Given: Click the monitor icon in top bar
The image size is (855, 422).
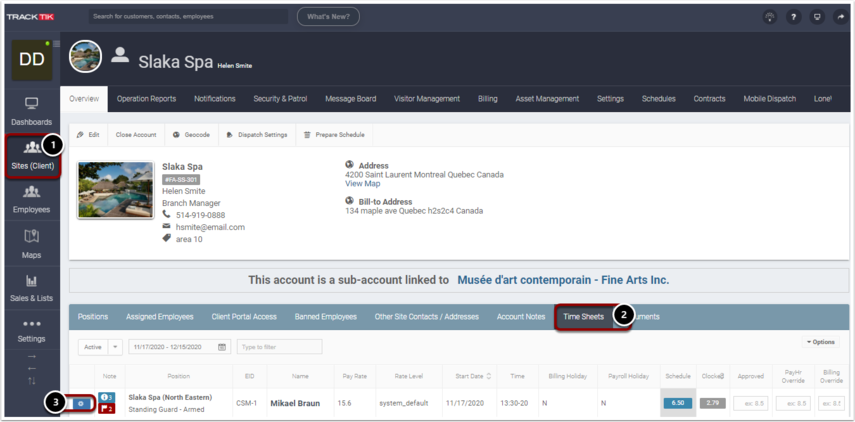Looking at the screenshot, I should click(x=817, y=17).
